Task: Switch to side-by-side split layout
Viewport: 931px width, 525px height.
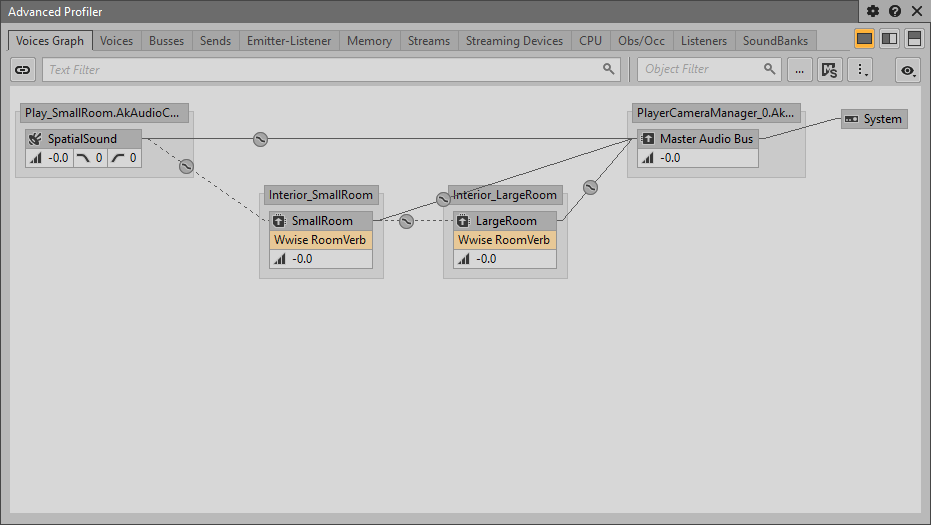Action: pyautogui.click(x=889, y=39)
